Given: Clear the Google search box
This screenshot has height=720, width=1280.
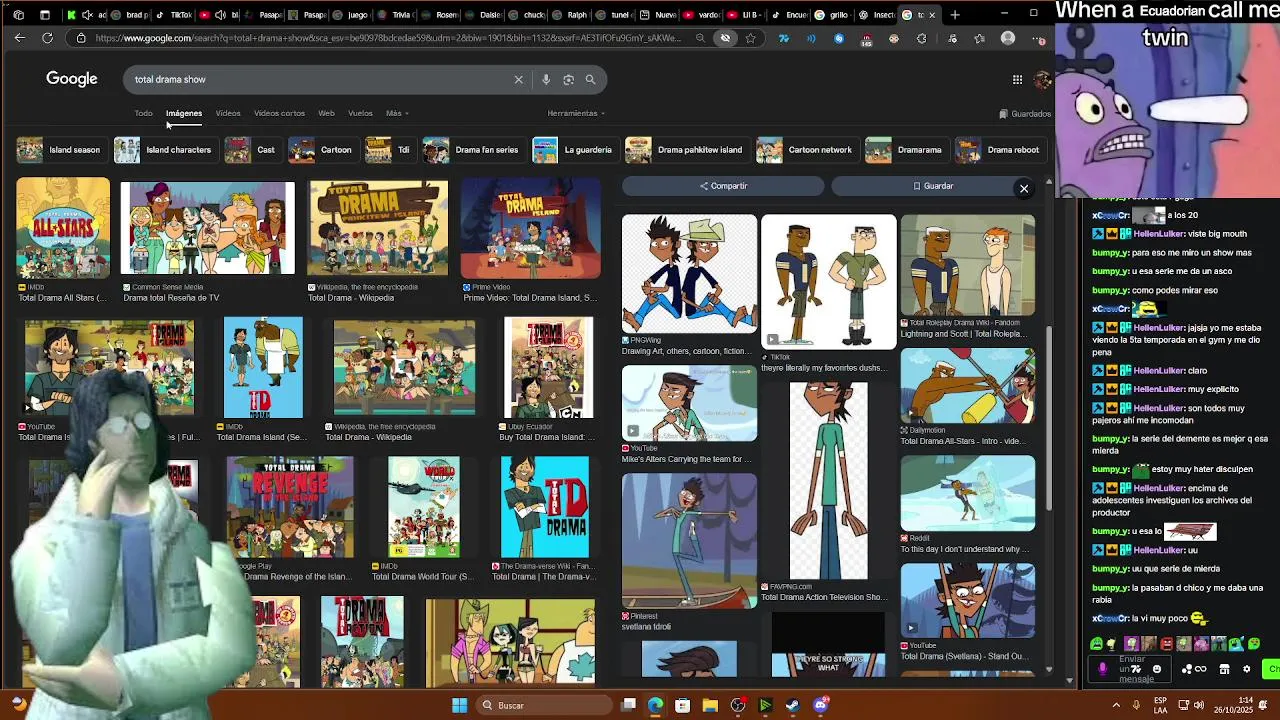Looking at the screenshot, I should [518, 79].
